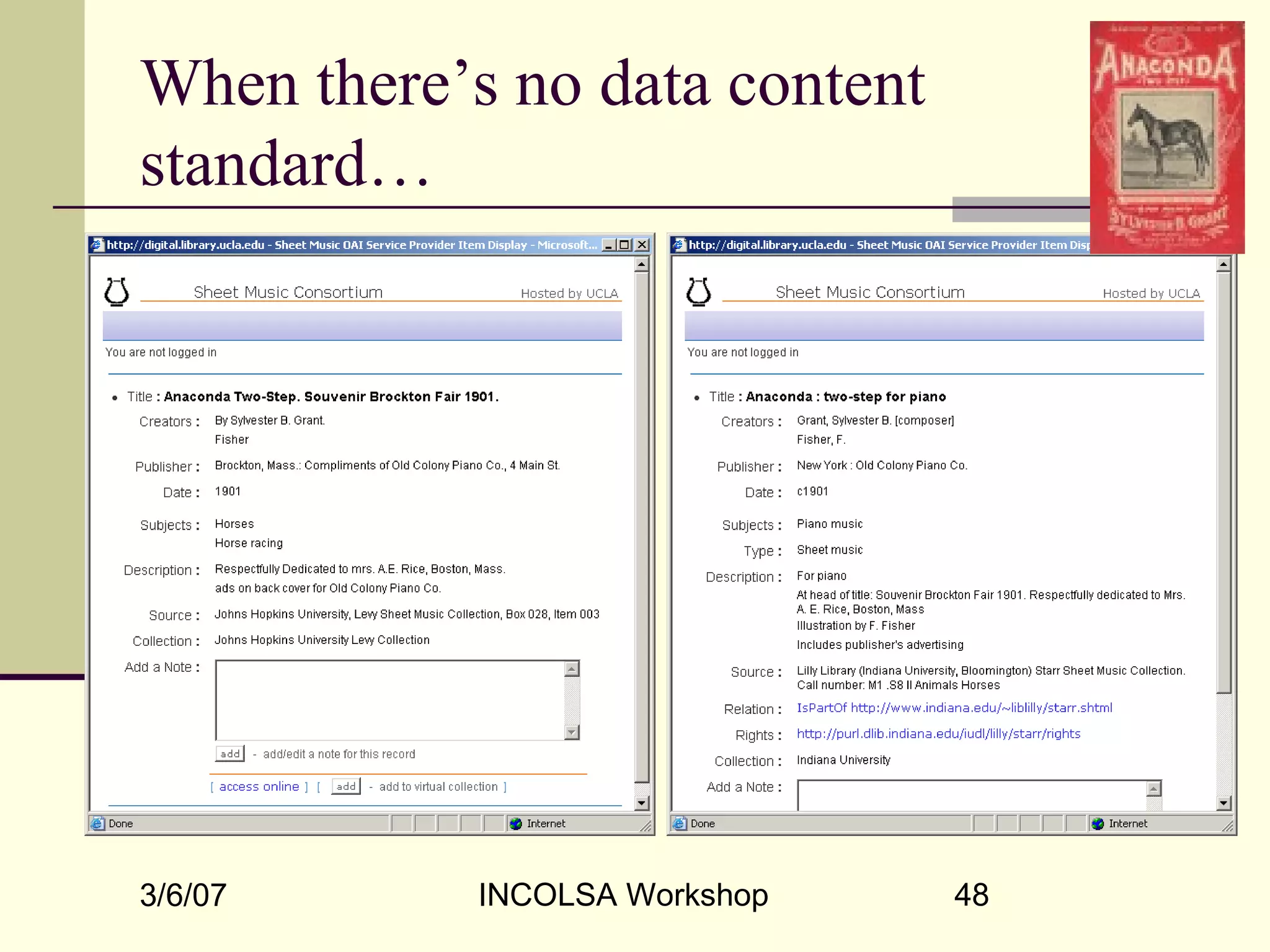Click the subject 'Piano music'
The width and height of the screenshot is (1270, 952).
(x=830, y=524)
